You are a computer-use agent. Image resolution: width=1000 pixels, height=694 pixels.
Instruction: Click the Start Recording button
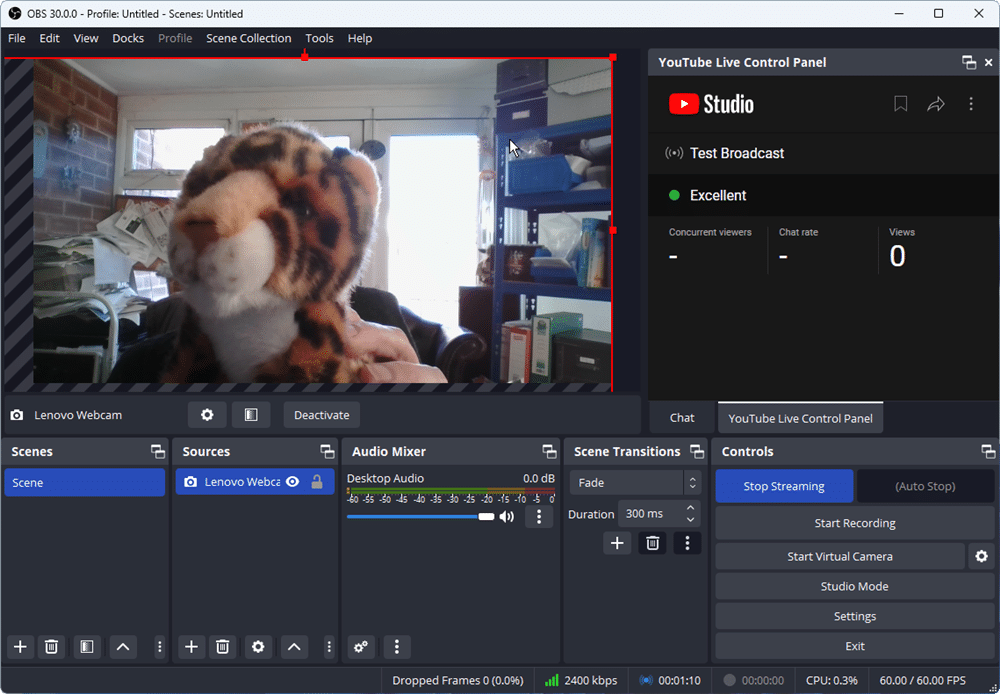[855, 523]
